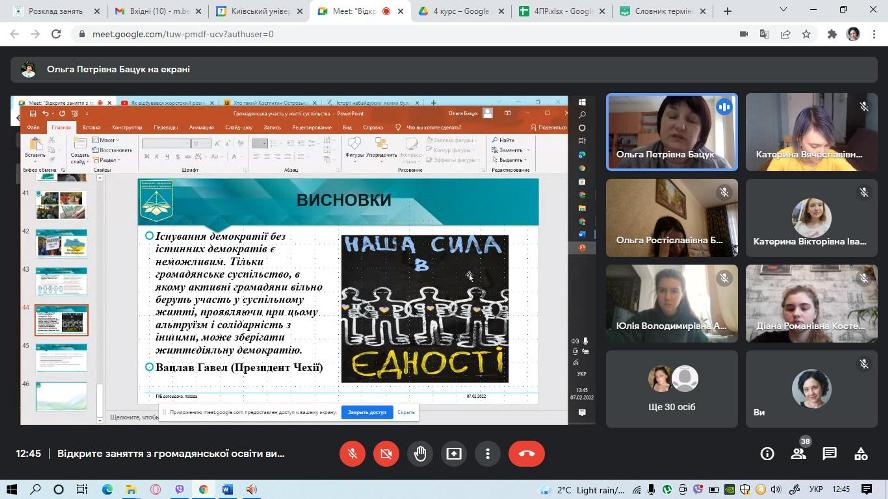
Task: Close the 'Словник термін' tab
Action: (x=703, y=11)
